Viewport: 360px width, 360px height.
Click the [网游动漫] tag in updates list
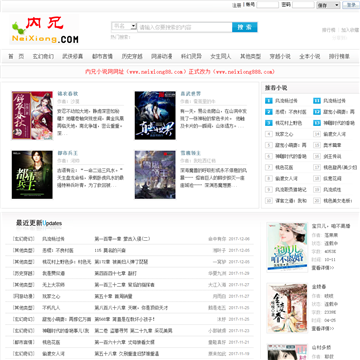tap(24, 296)
